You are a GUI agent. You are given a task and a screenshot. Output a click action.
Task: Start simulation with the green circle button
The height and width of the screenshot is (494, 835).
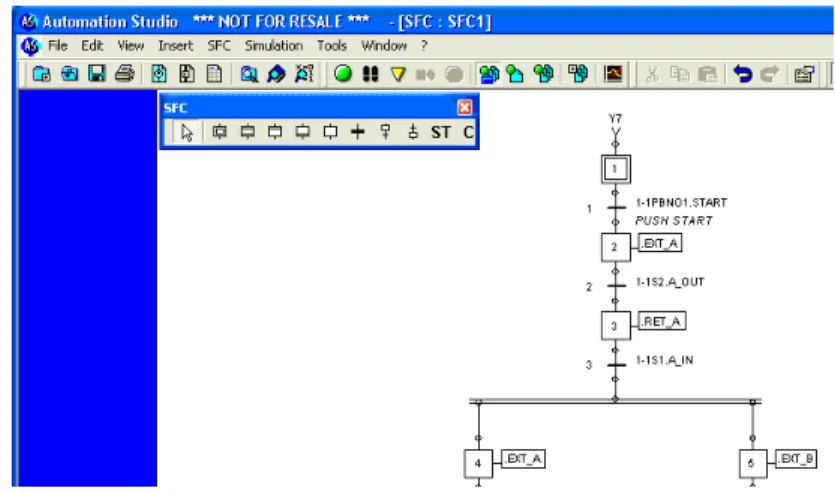tap(343, 74)
